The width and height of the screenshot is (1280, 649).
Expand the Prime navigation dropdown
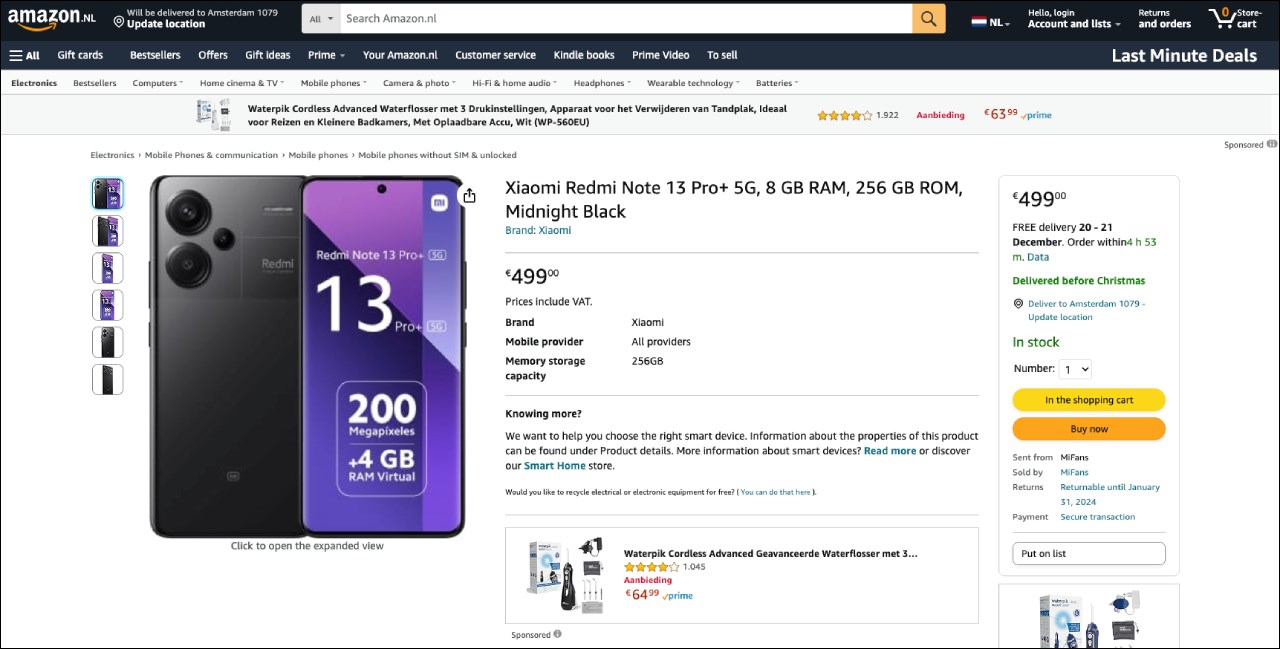[x=325, y=54]
